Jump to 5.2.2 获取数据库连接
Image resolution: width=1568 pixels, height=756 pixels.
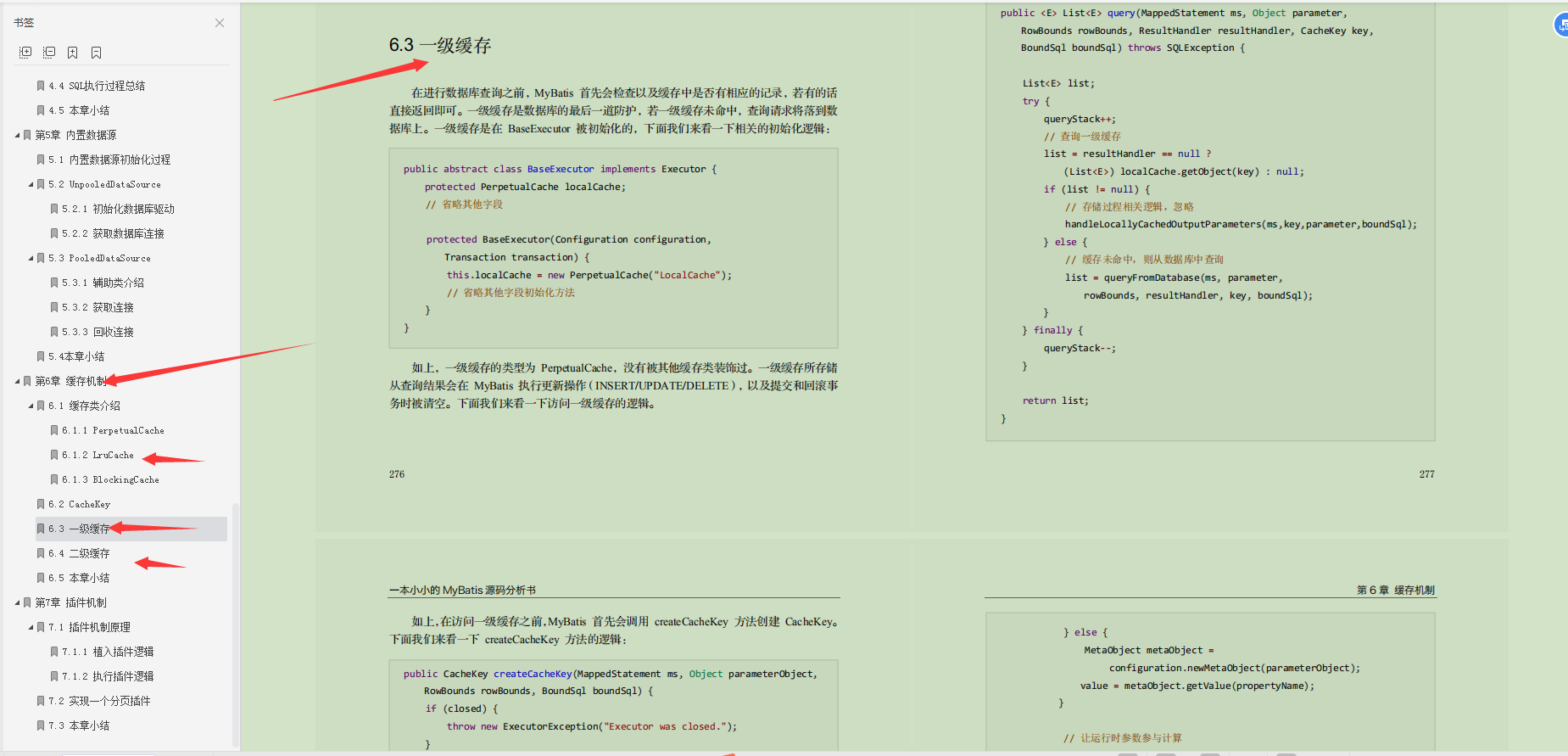(x=113, y=233)
